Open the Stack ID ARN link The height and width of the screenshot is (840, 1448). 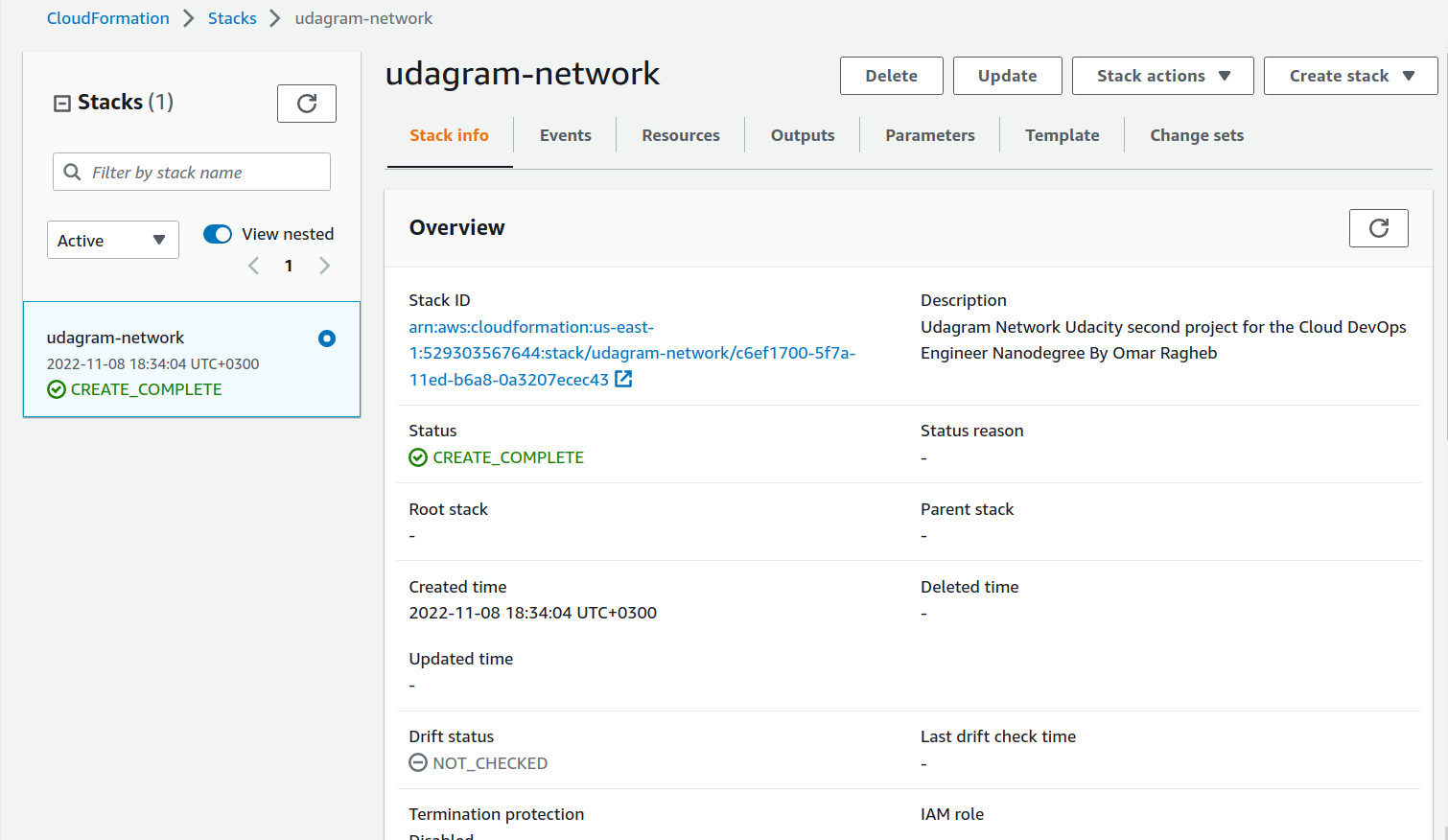[632, 353]
